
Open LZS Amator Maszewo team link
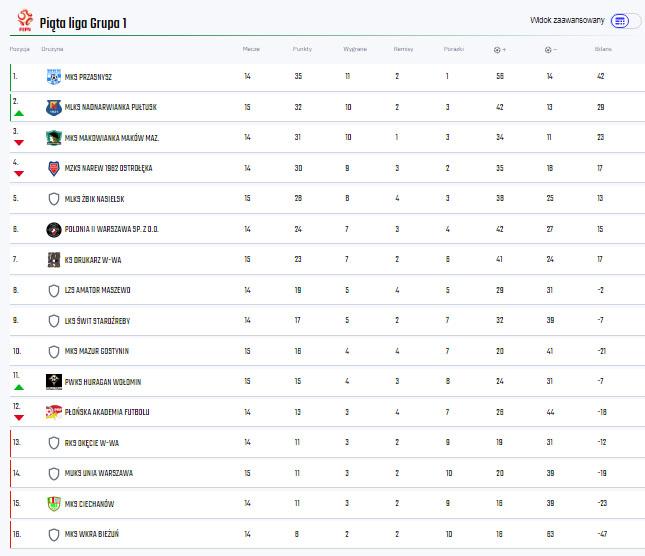[97, 290]
